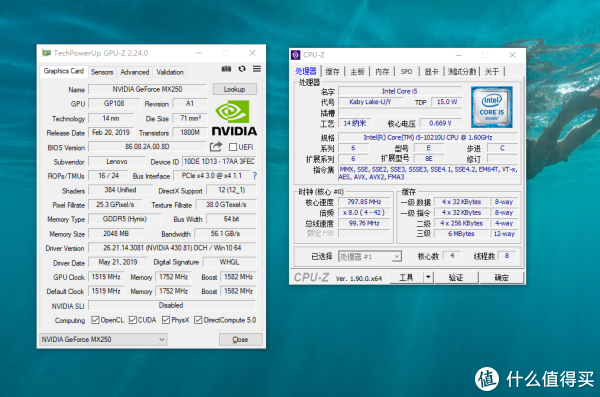600x397 pixels.
Task: Click the Bandwidth 56.1 GB/s value
Action: 225,234
